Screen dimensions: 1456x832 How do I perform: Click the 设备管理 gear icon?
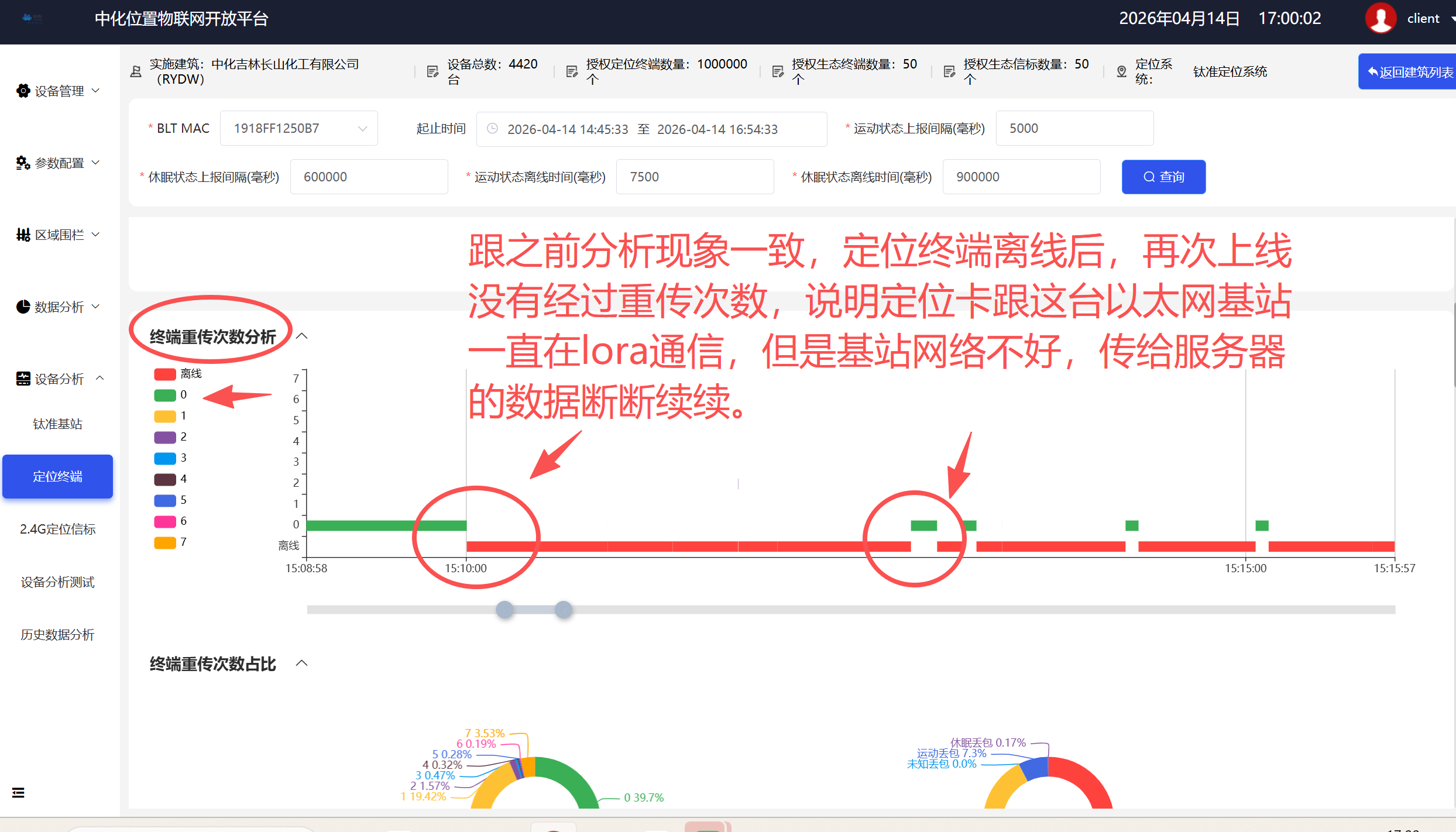(23, 91)
